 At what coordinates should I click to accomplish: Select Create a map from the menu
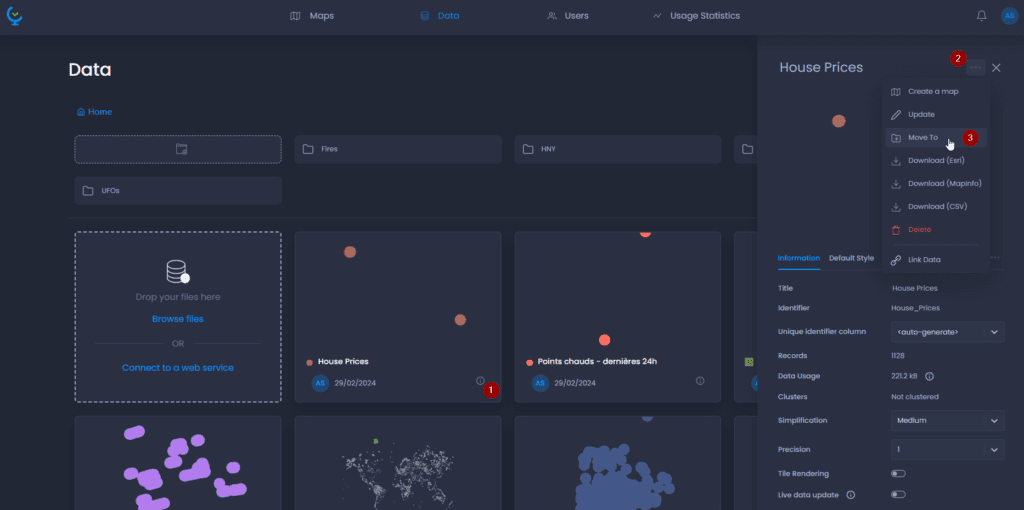pos(935,91)
